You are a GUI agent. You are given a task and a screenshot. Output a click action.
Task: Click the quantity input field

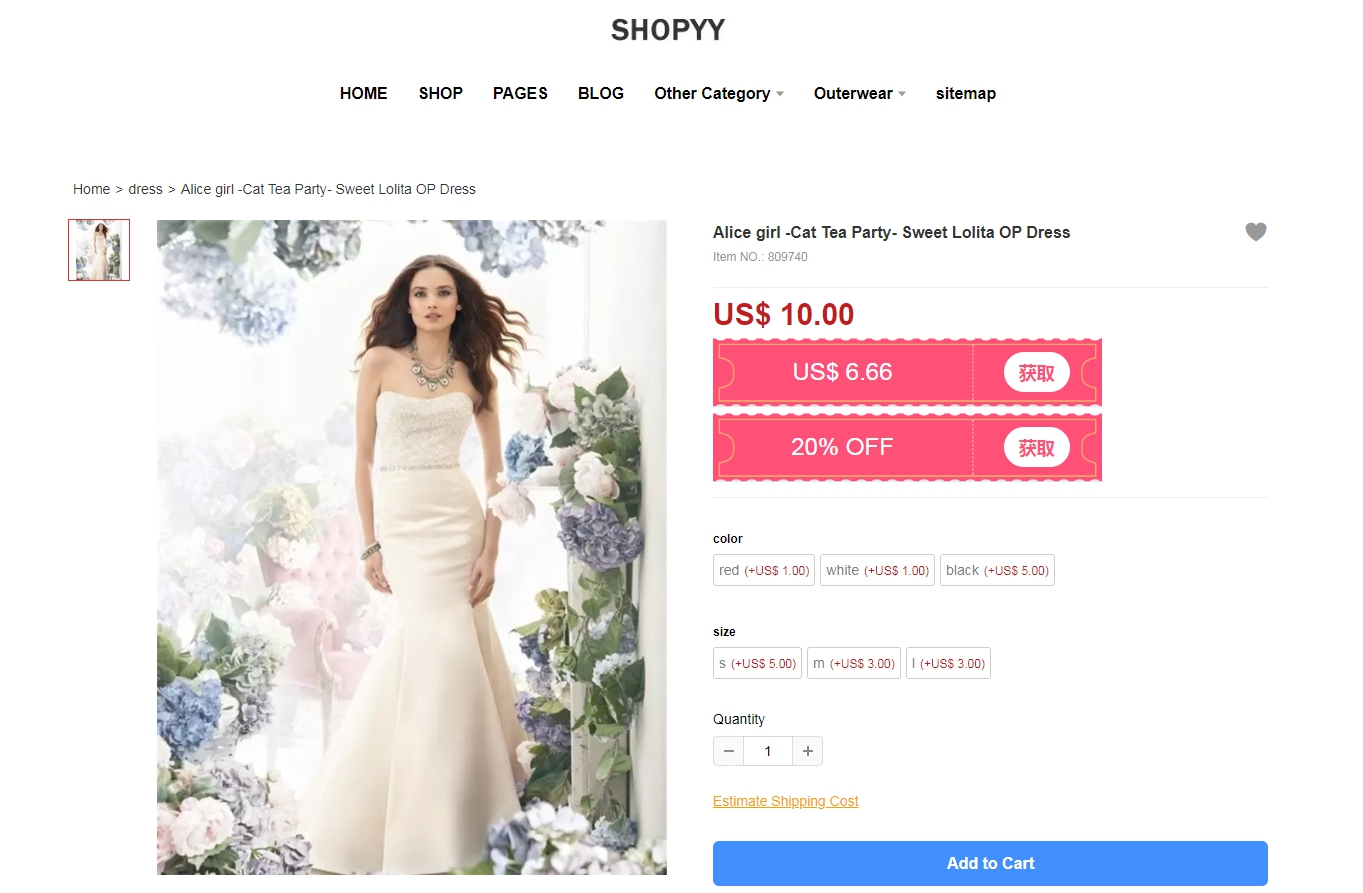(x=768, y=751)
